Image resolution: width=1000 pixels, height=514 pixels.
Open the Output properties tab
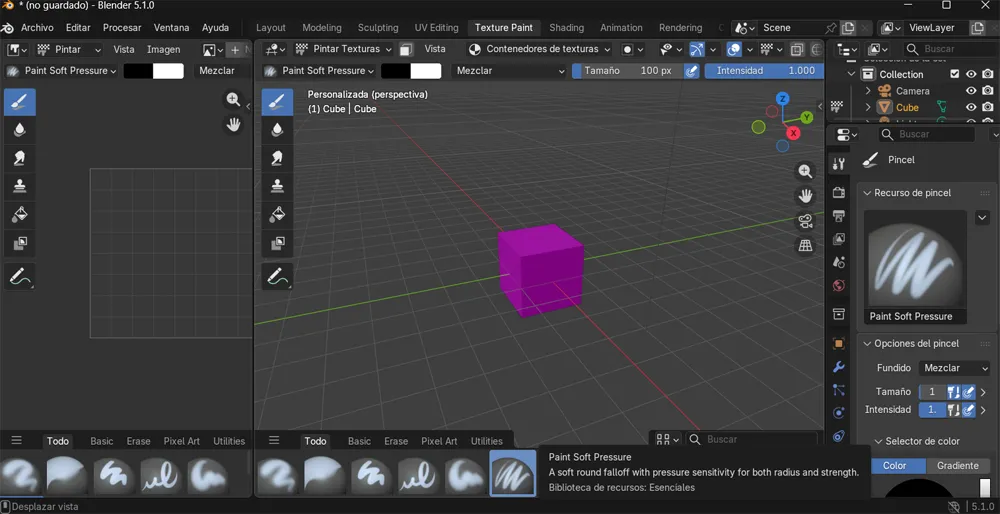point(839,216)
